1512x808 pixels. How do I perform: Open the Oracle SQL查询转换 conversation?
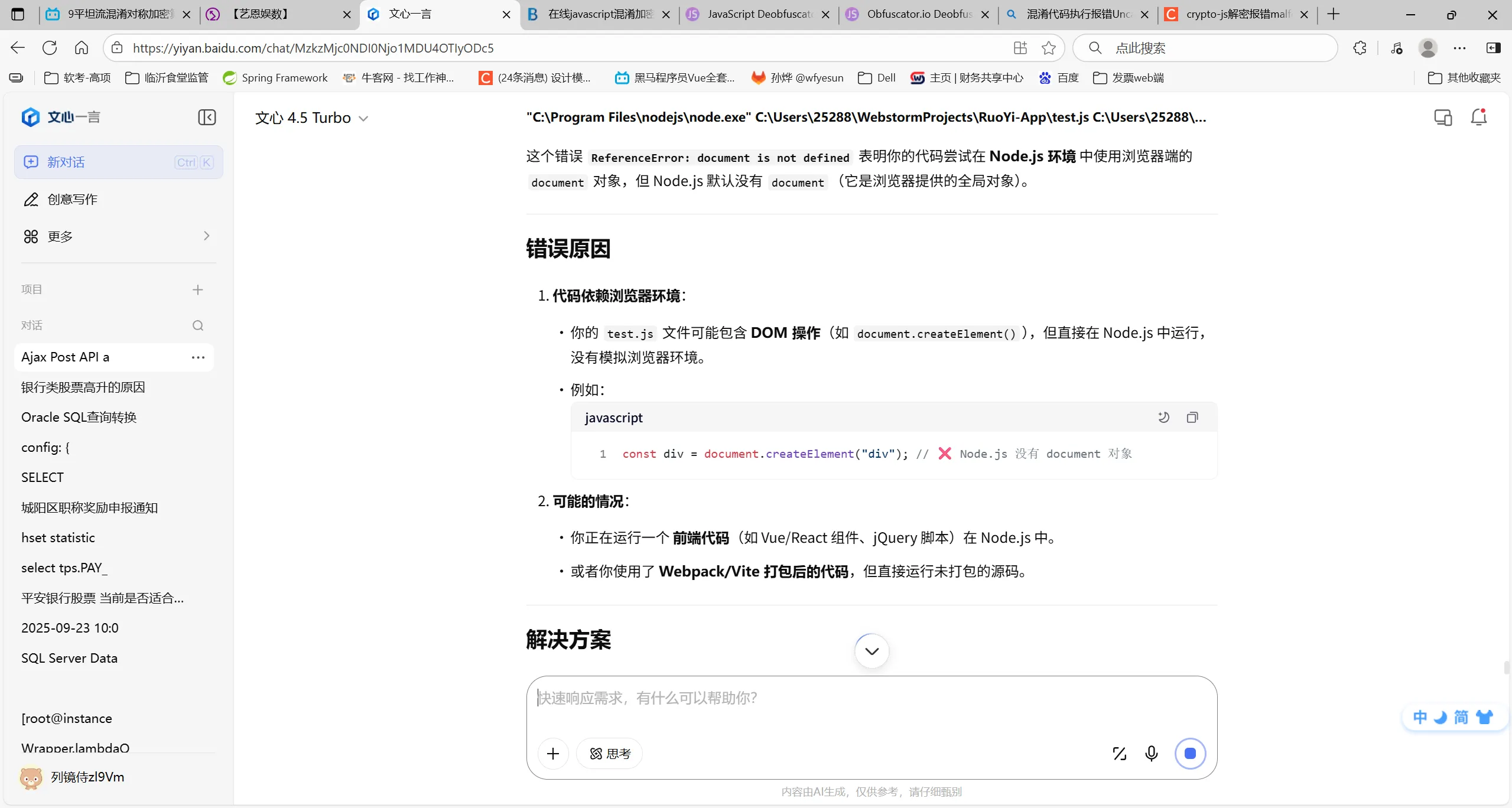point(79,417)
